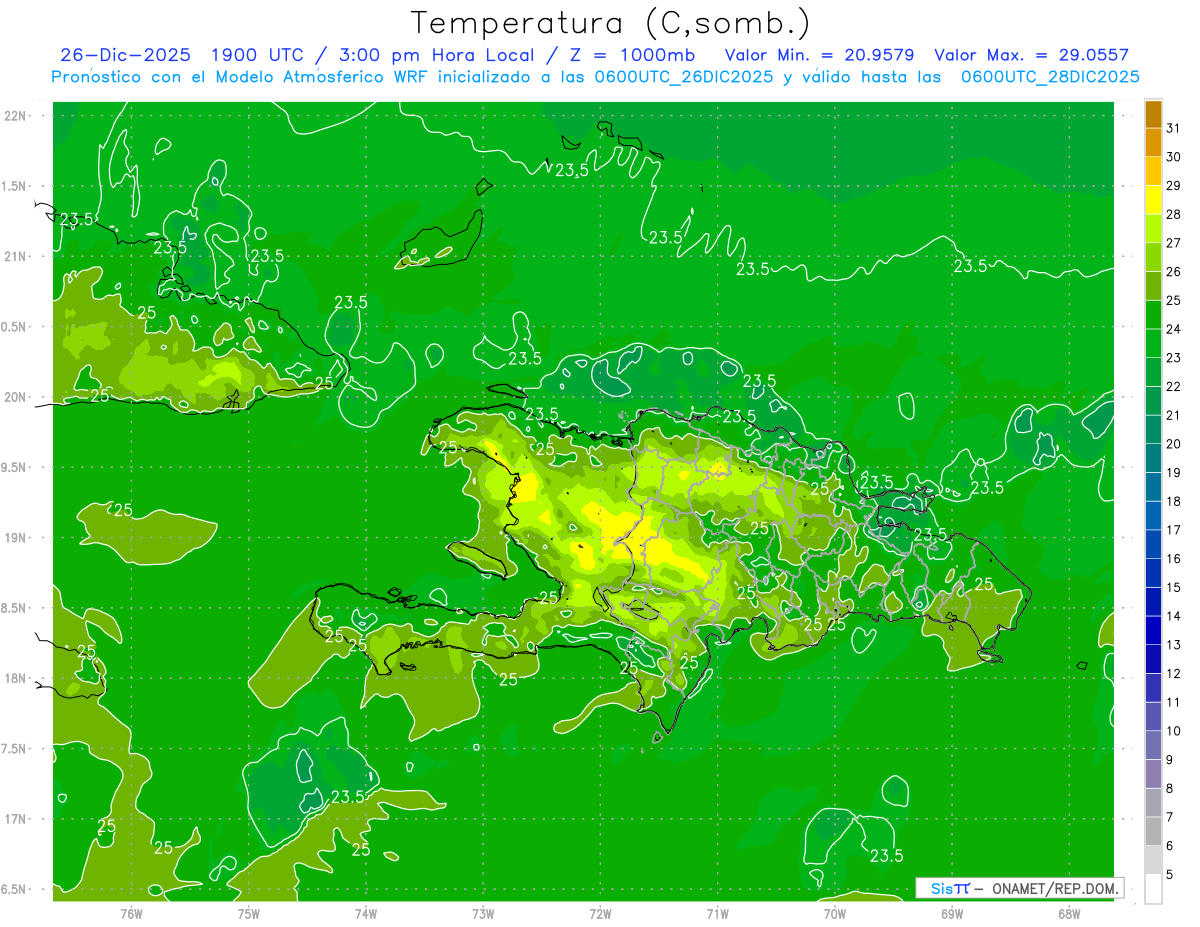Click the orange legend swatch between 30 and 31

(1153, 142)
